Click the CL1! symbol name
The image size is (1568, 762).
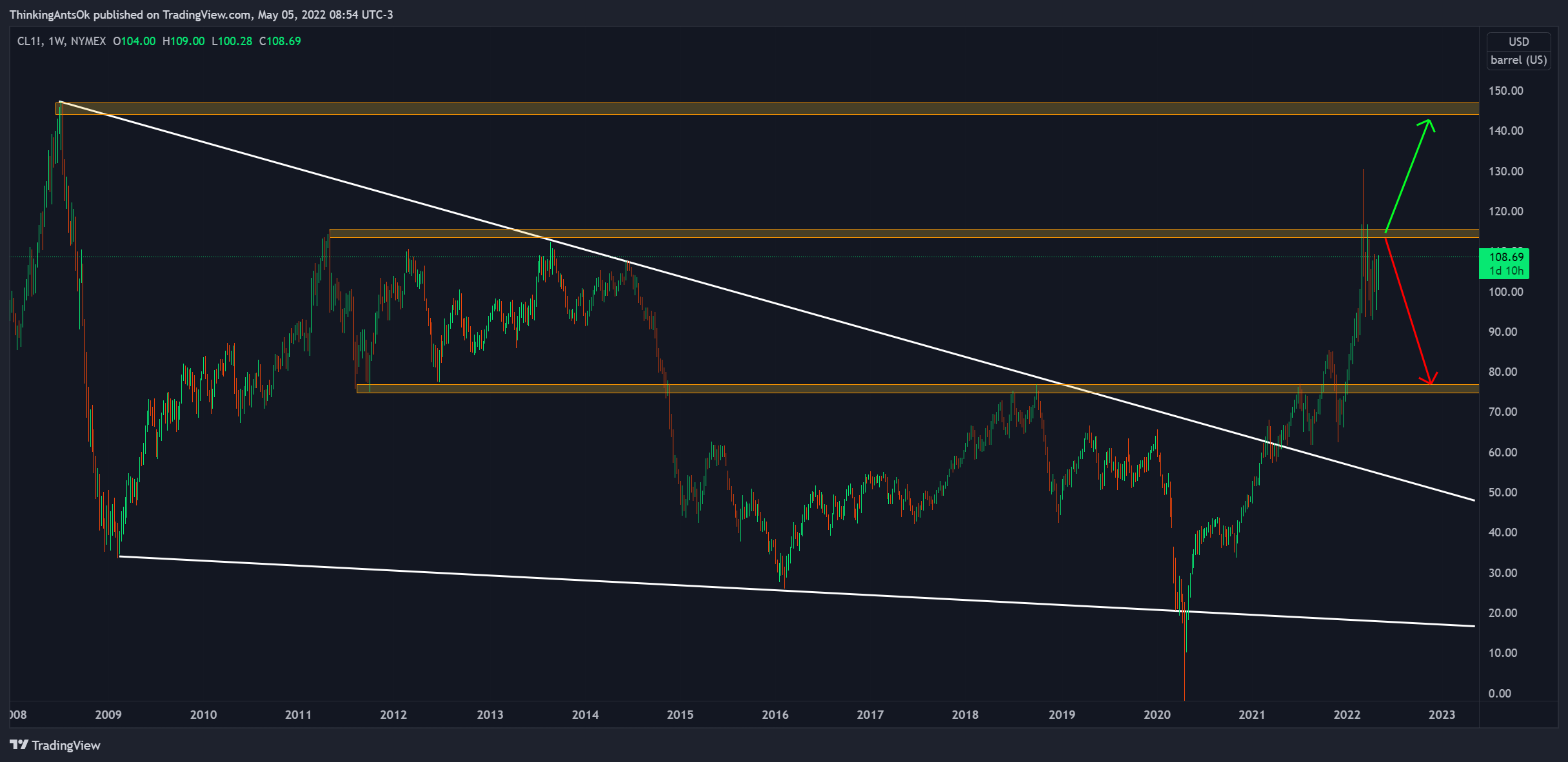30,41
